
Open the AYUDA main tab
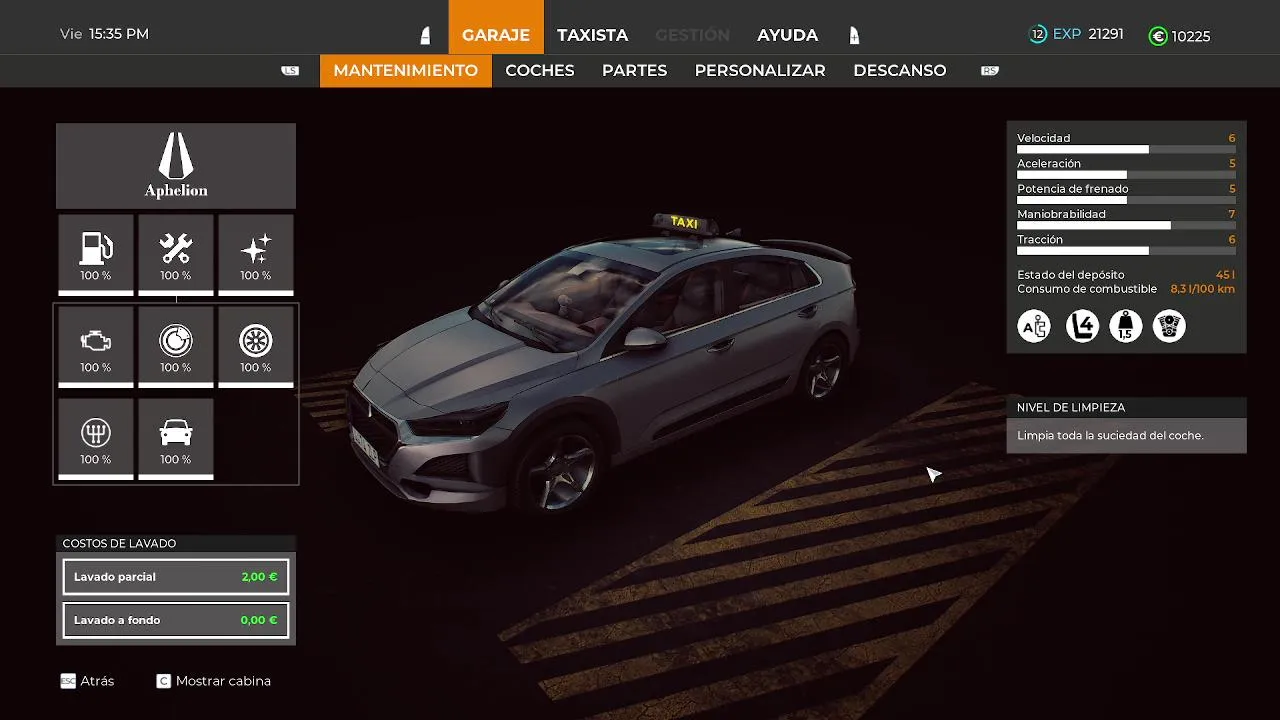pos(788,35)
